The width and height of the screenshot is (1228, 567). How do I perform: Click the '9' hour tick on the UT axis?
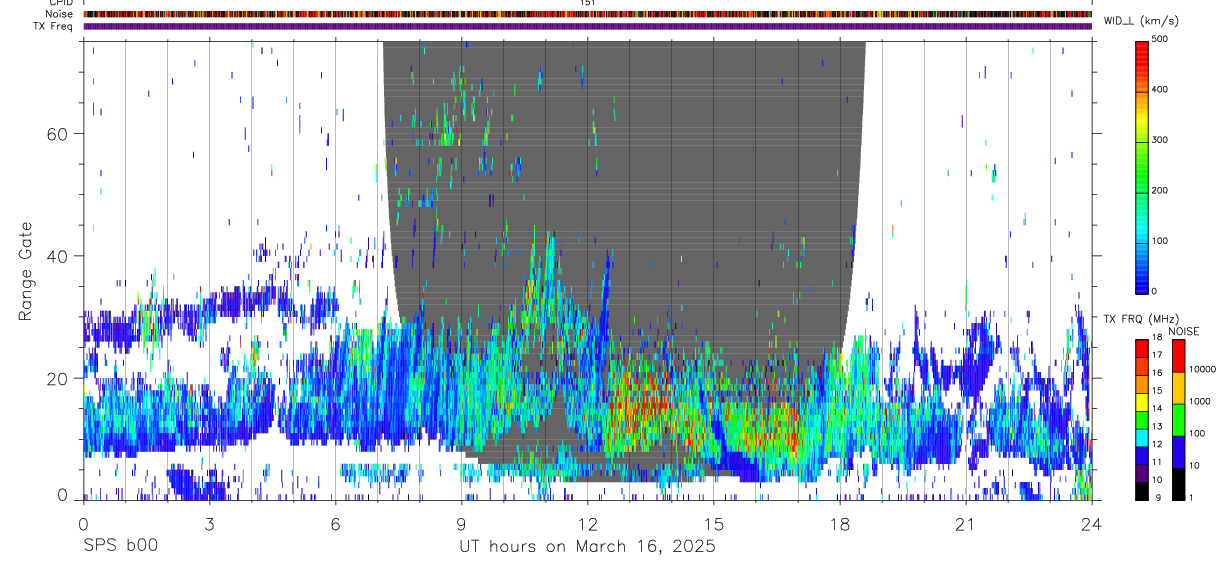pos(461,524)
